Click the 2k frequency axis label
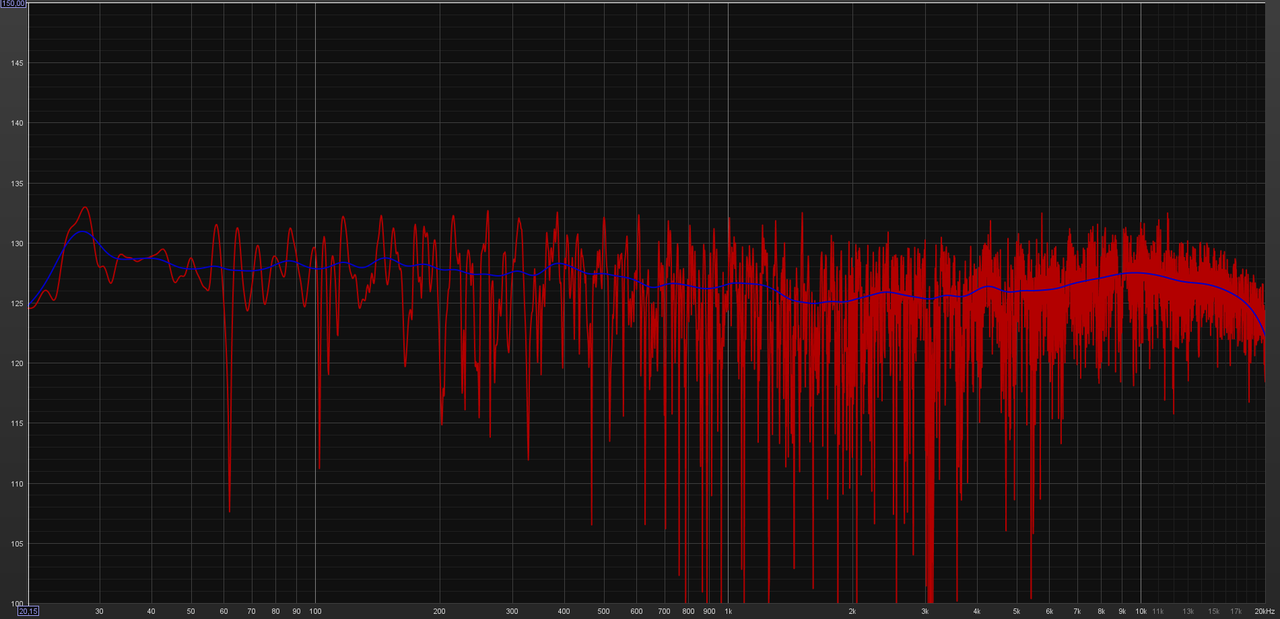 pos(852,611)
